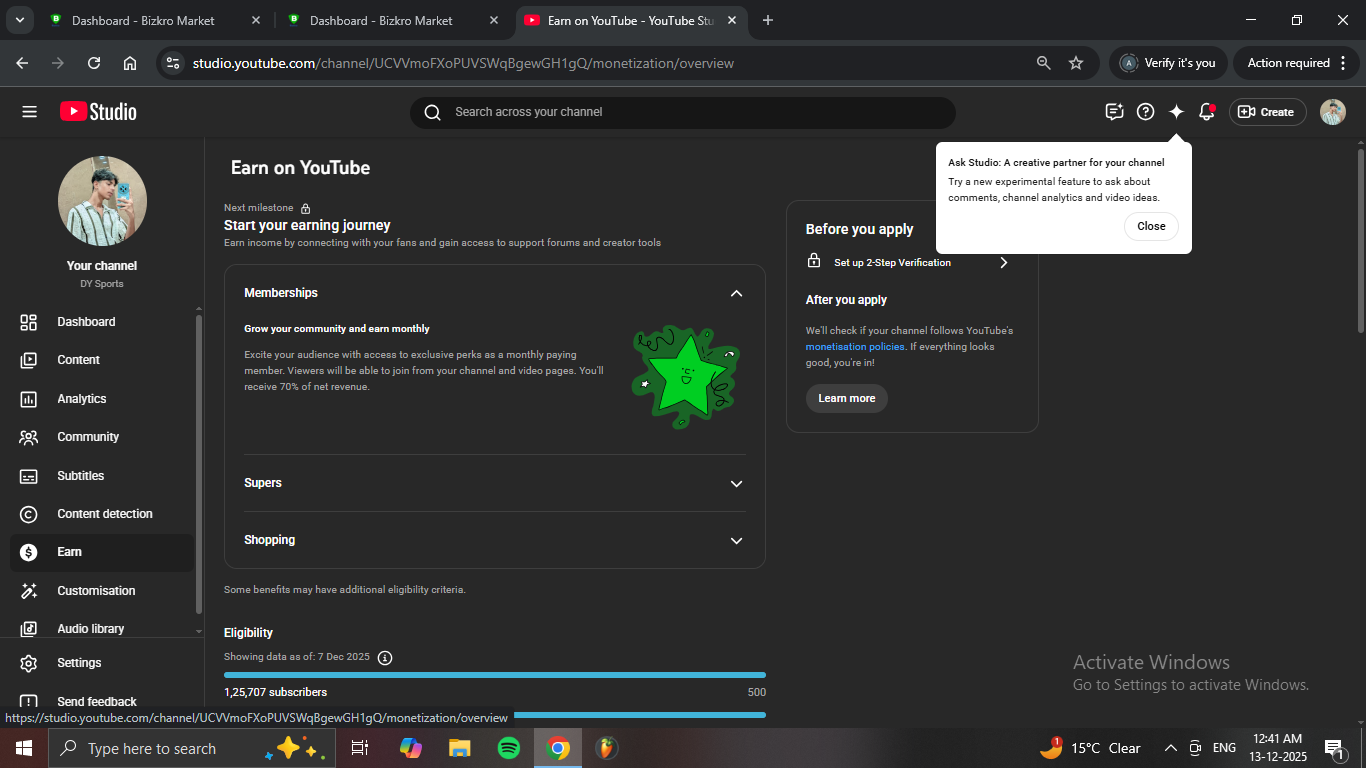This screenshot has width=1366, height=768.
Task: Close the Ask Studio tooltip
Action: tap(1151, 226)
